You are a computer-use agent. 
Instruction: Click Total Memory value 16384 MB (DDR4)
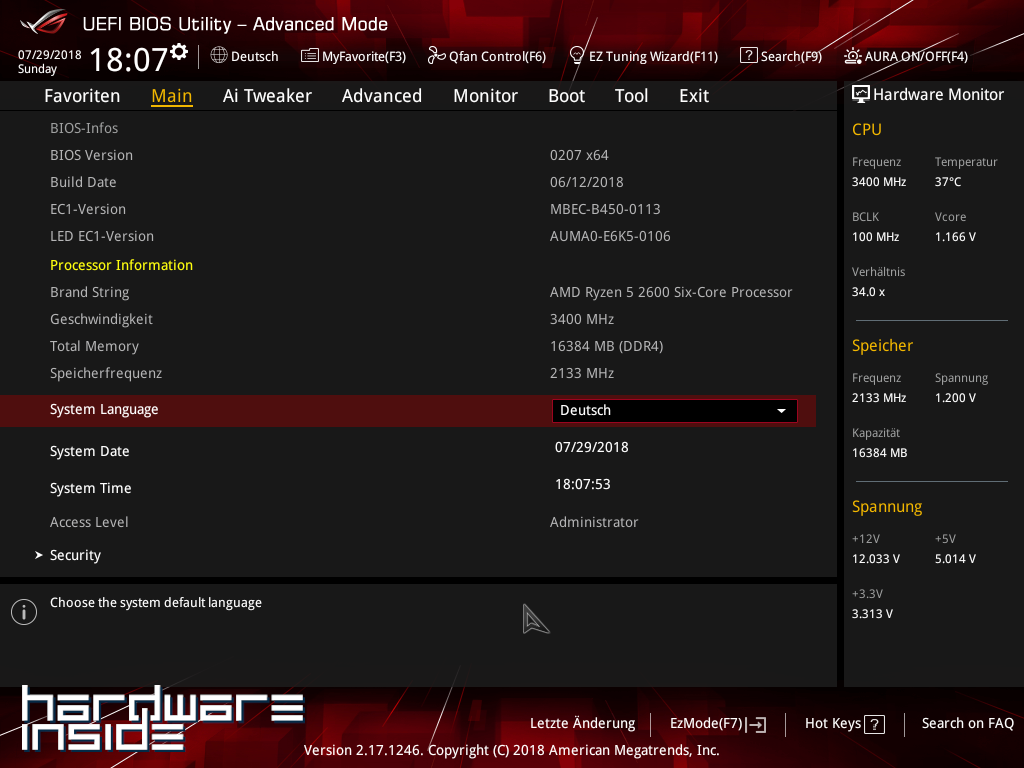coord(607,346)
